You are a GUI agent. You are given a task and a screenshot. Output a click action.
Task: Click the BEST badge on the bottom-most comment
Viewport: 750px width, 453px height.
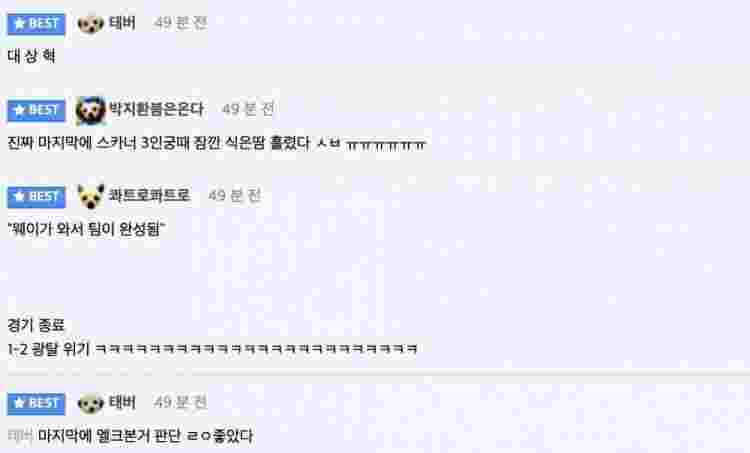pyautogui.click(x=36, y=403)
